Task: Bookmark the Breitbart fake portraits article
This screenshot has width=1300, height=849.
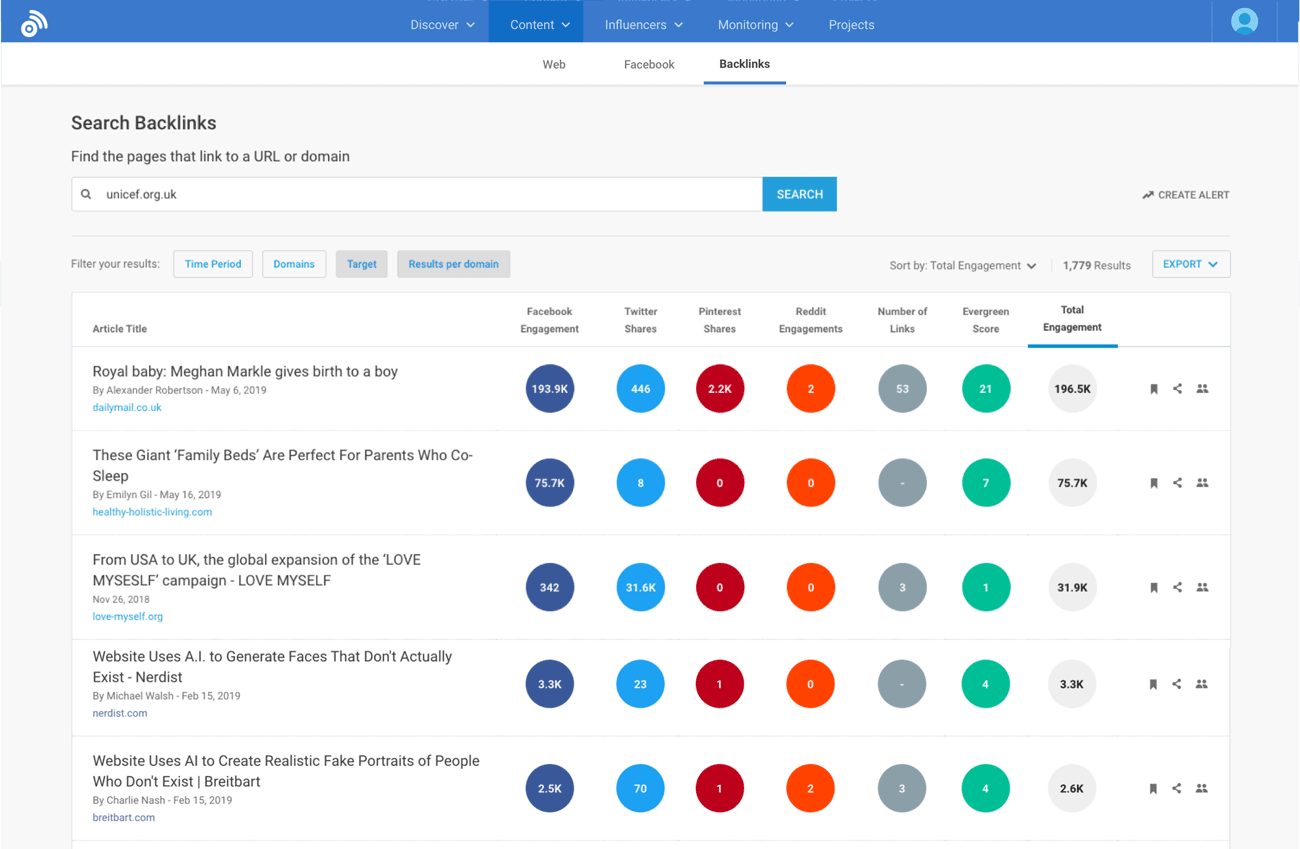Action: pyautogui.click(x=1152, y=788)
